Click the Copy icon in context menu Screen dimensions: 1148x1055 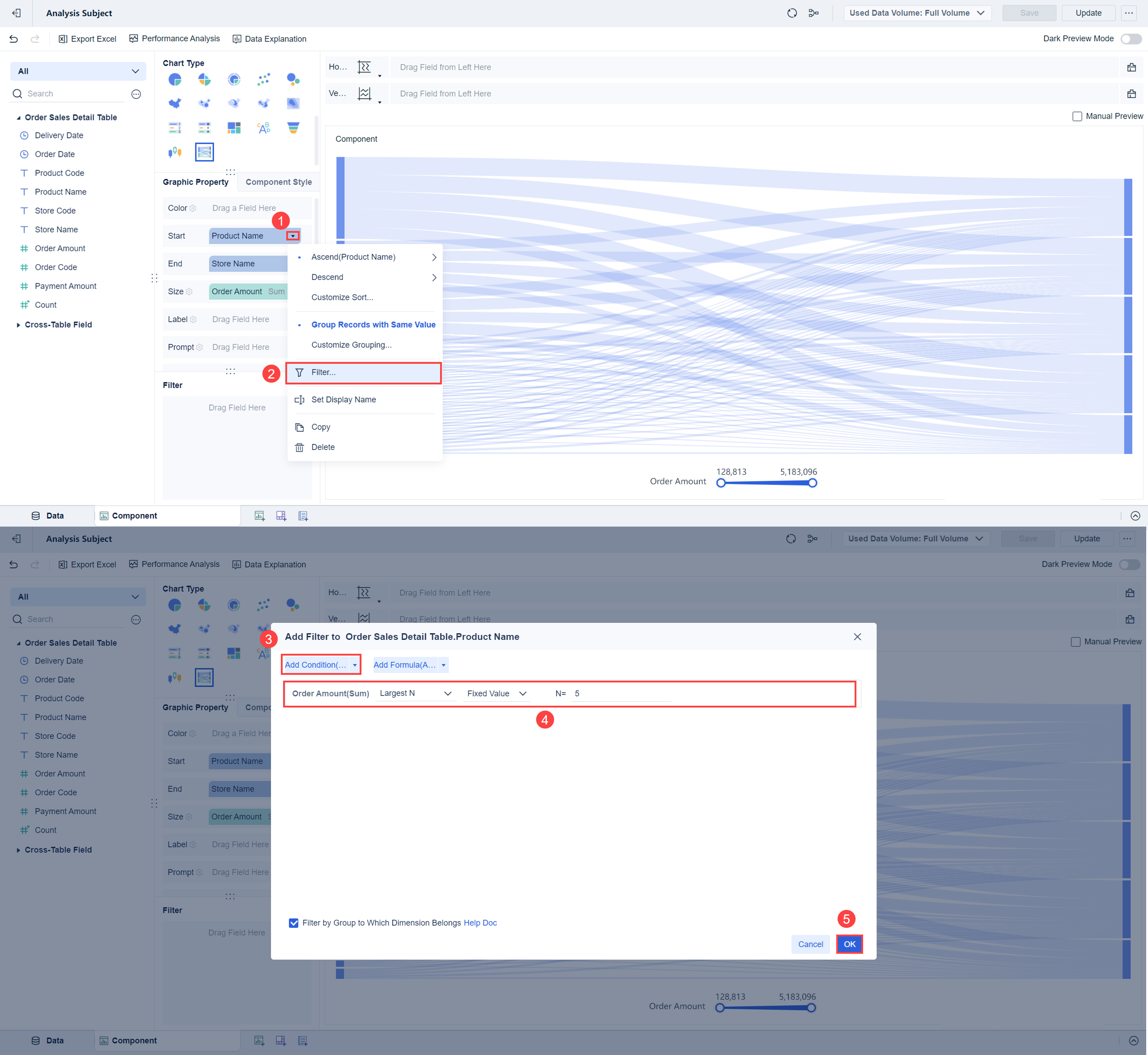(299, 428)
